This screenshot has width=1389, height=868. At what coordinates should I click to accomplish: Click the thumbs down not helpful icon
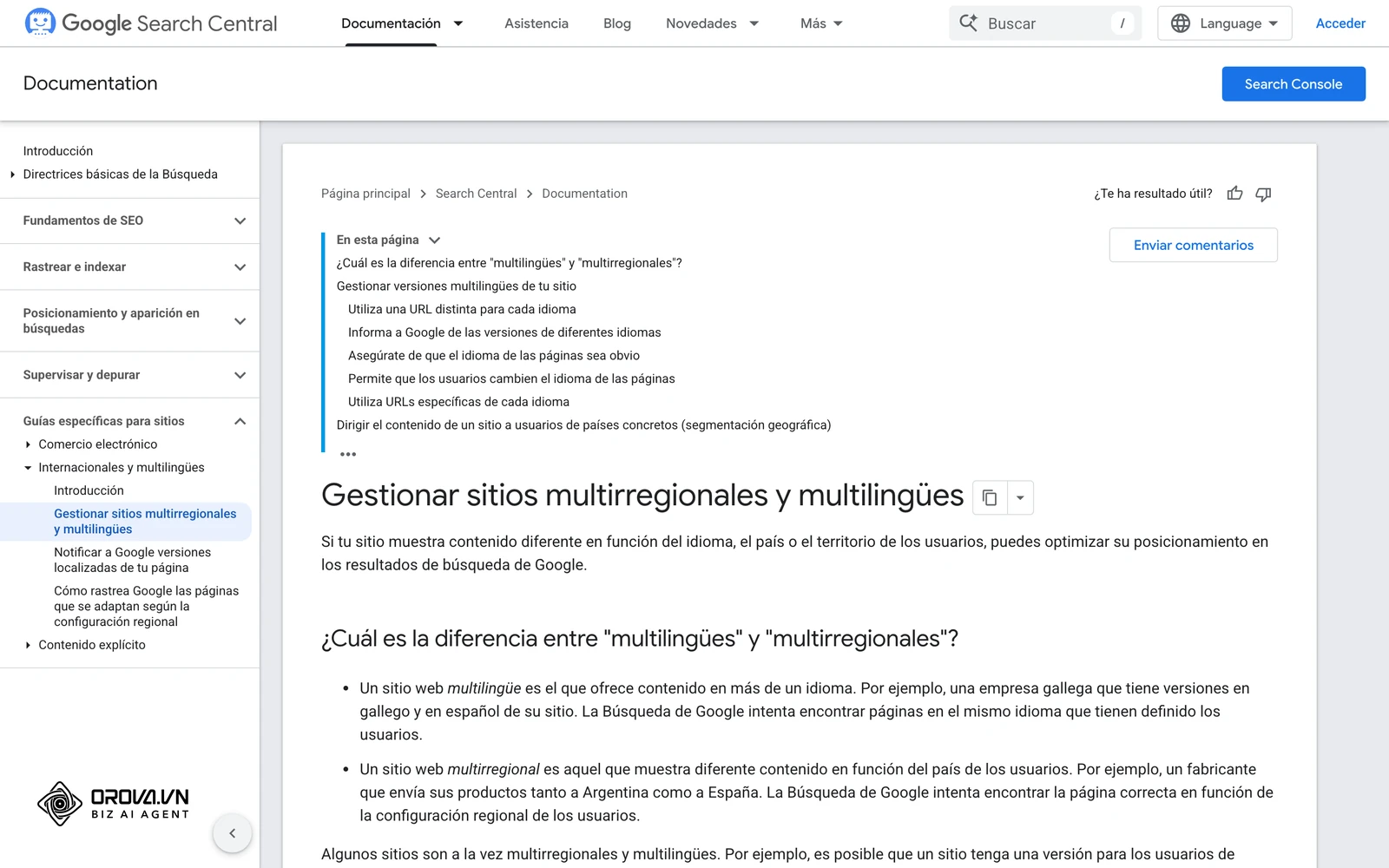1263,194
